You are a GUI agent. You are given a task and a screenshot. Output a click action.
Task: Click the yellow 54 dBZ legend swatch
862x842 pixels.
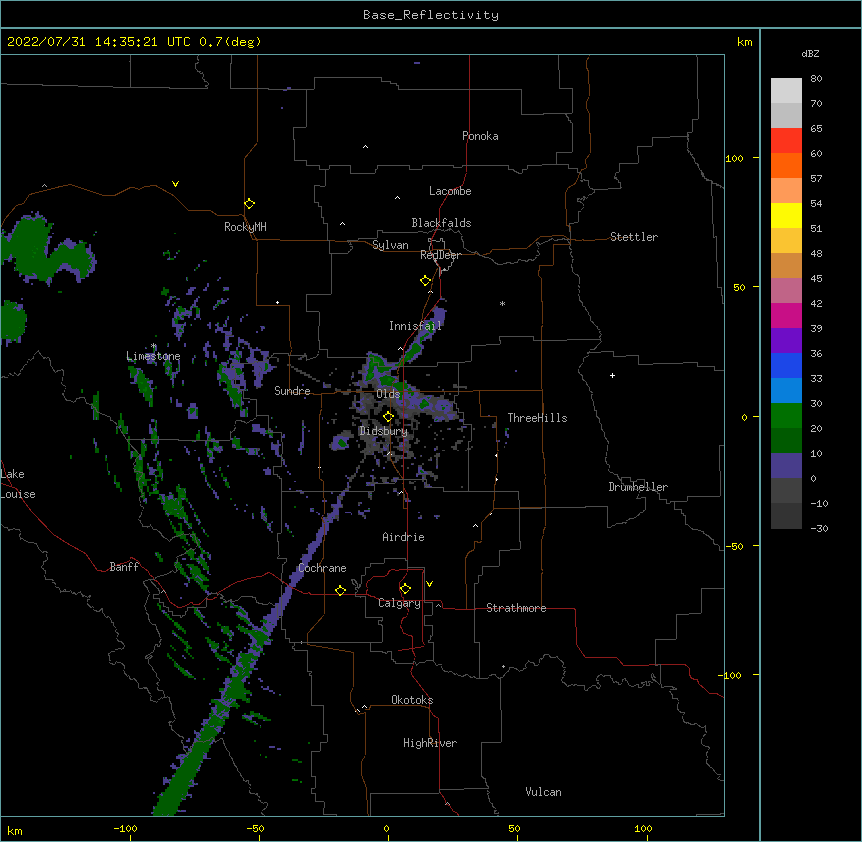786,215
